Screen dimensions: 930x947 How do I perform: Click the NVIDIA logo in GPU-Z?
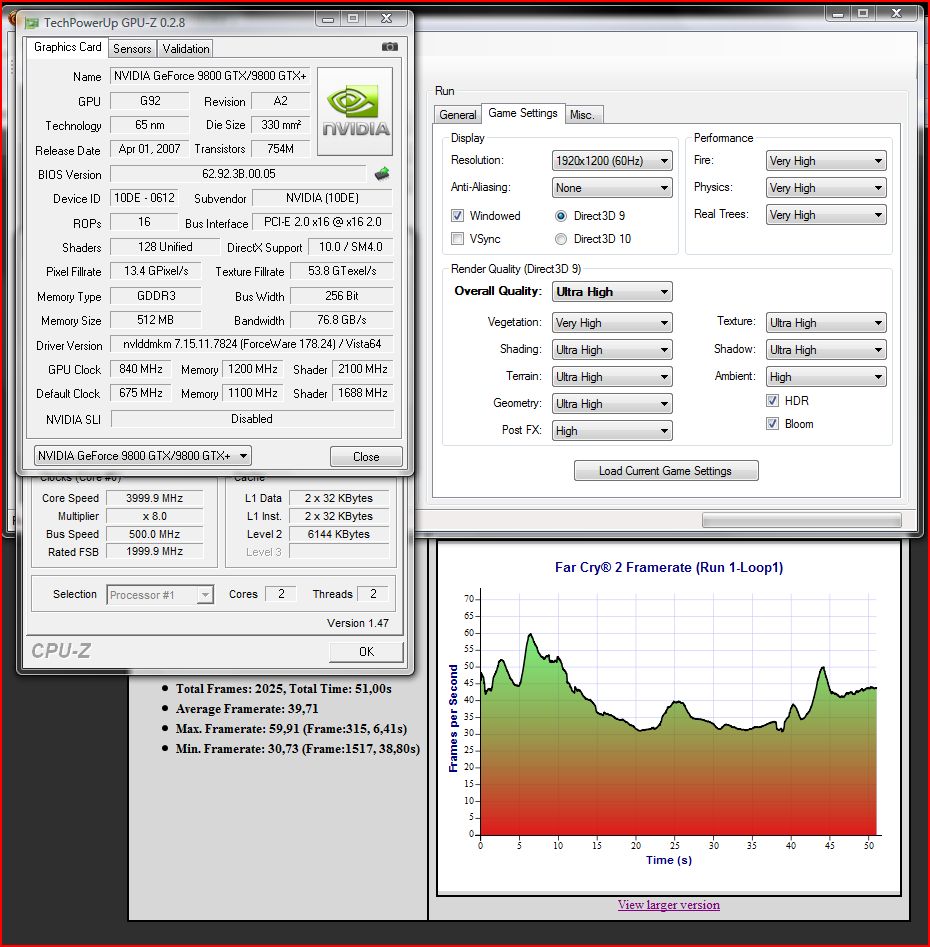pyautogui.click(x=355, y=111)
